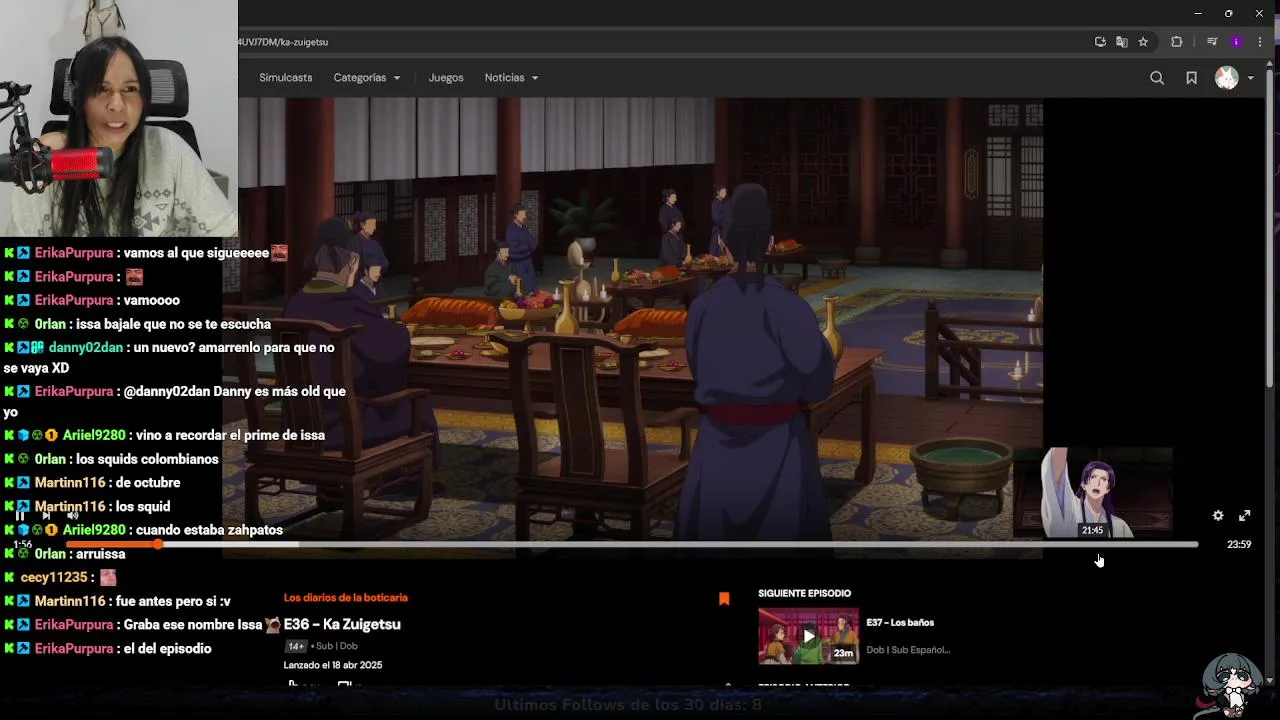The height and width of the screenshot is (720, 1280).
Task: Open the profile avatar menu
Action: click(1226, 78)
